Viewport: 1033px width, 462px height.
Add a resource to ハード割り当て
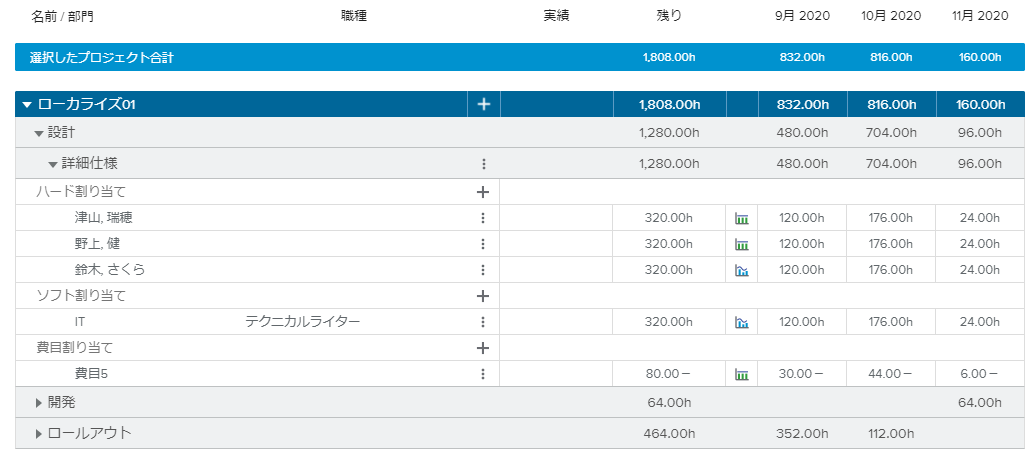click(482, 192)
